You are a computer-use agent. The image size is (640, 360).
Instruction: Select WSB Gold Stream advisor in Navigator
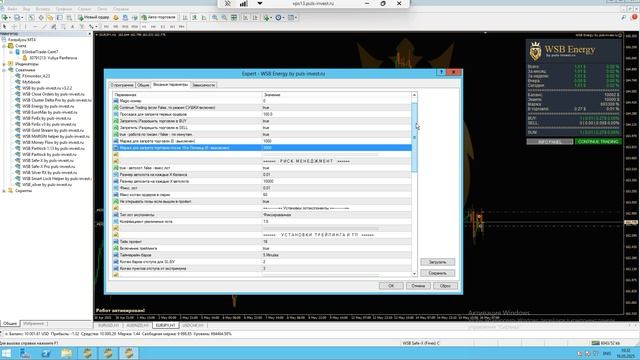[x=53, y=130]
